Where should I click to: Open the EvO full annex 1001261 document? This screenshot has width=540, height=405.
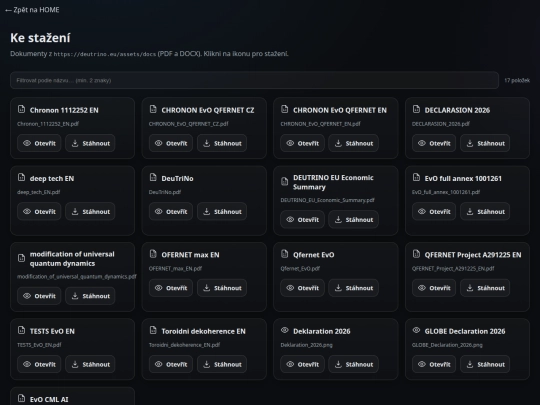point(434,211)
